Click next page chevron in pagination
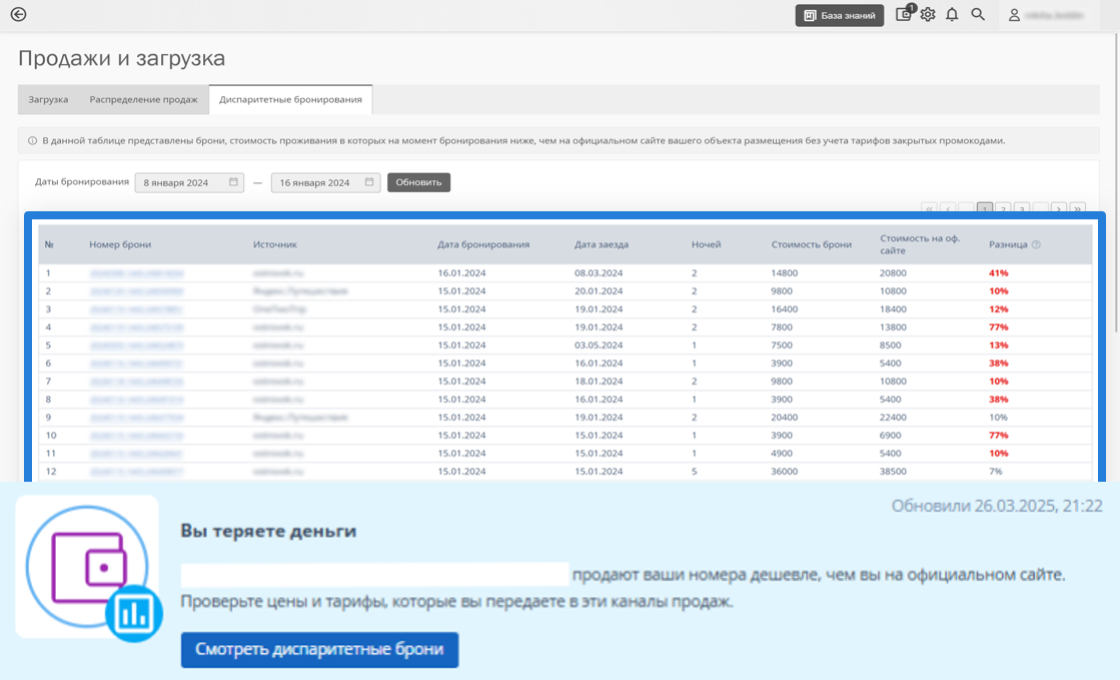 (x=1058, y=208)
